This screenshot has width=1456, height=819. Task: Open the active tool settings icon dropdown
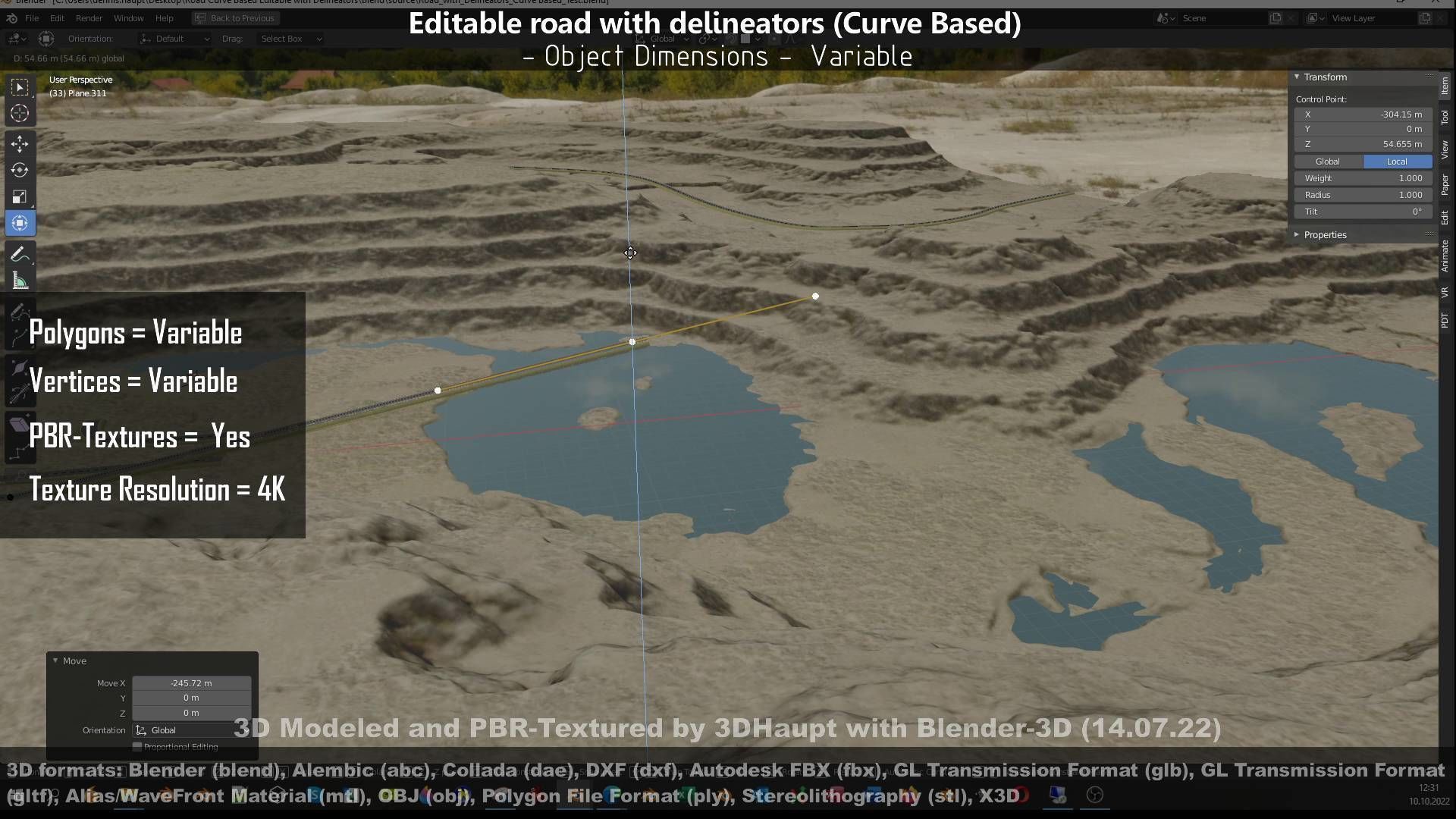[x=17, y=39]
